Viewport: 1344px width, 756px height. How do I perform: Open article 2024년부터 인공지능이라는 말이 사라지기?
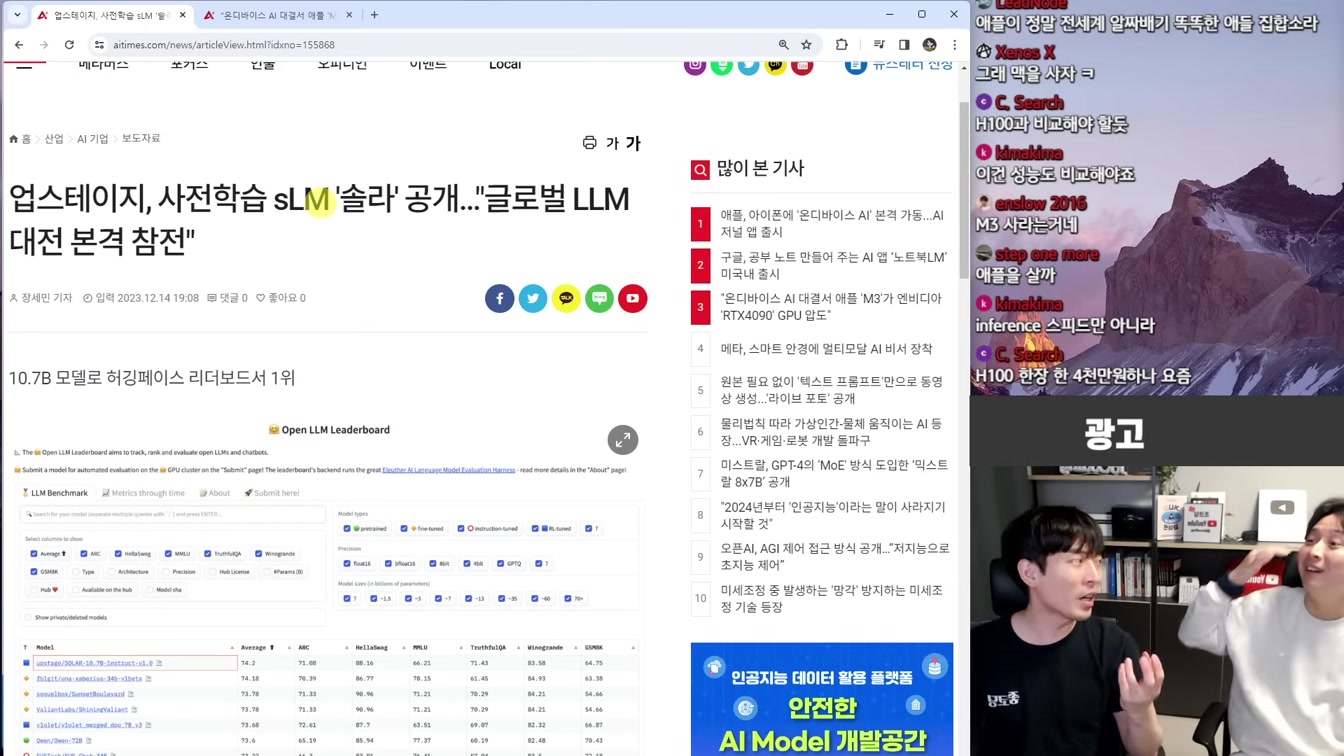[x=832, y=515]
